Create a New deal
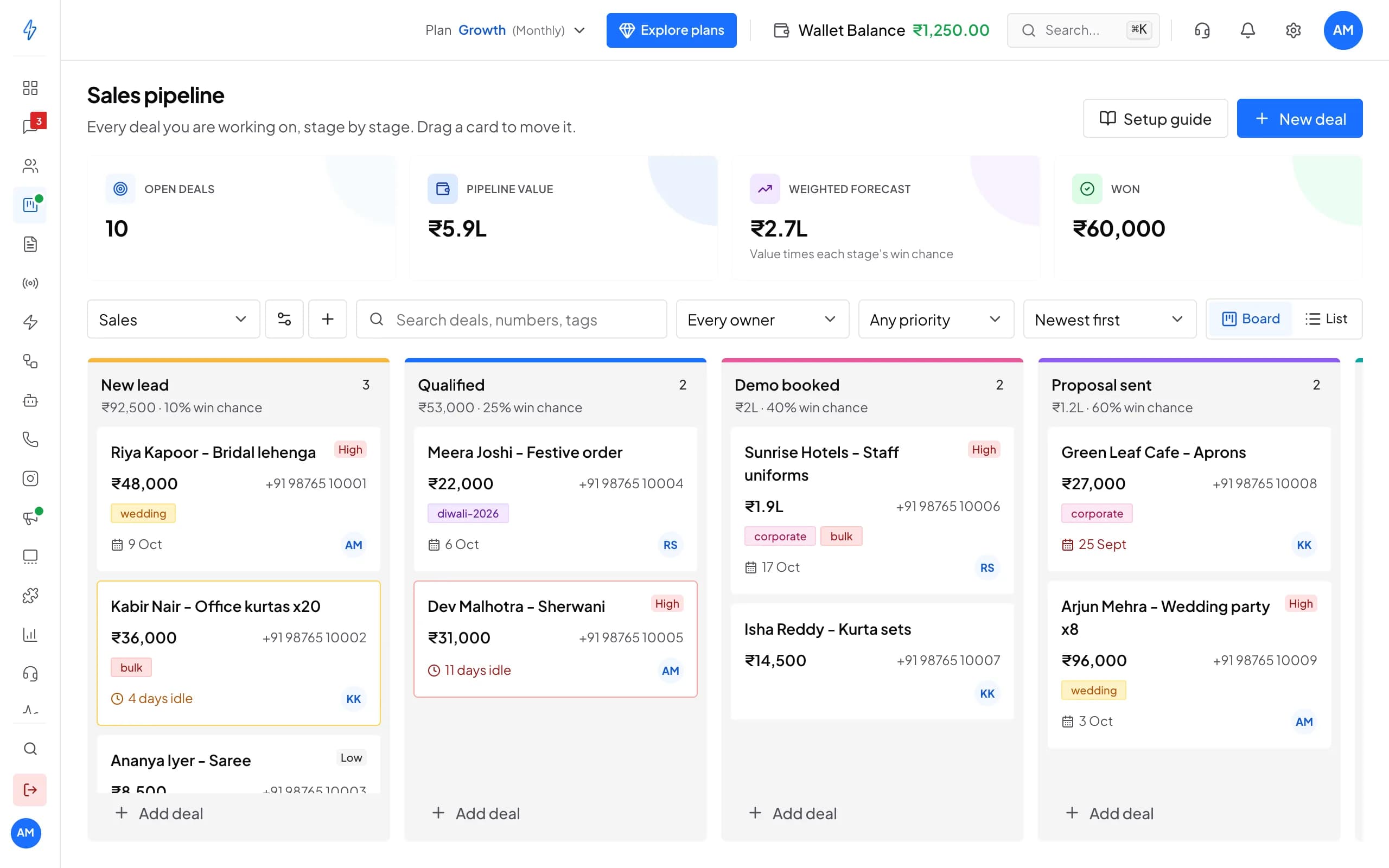The width and height of the screenshot is (1389, 868). 1299,119
